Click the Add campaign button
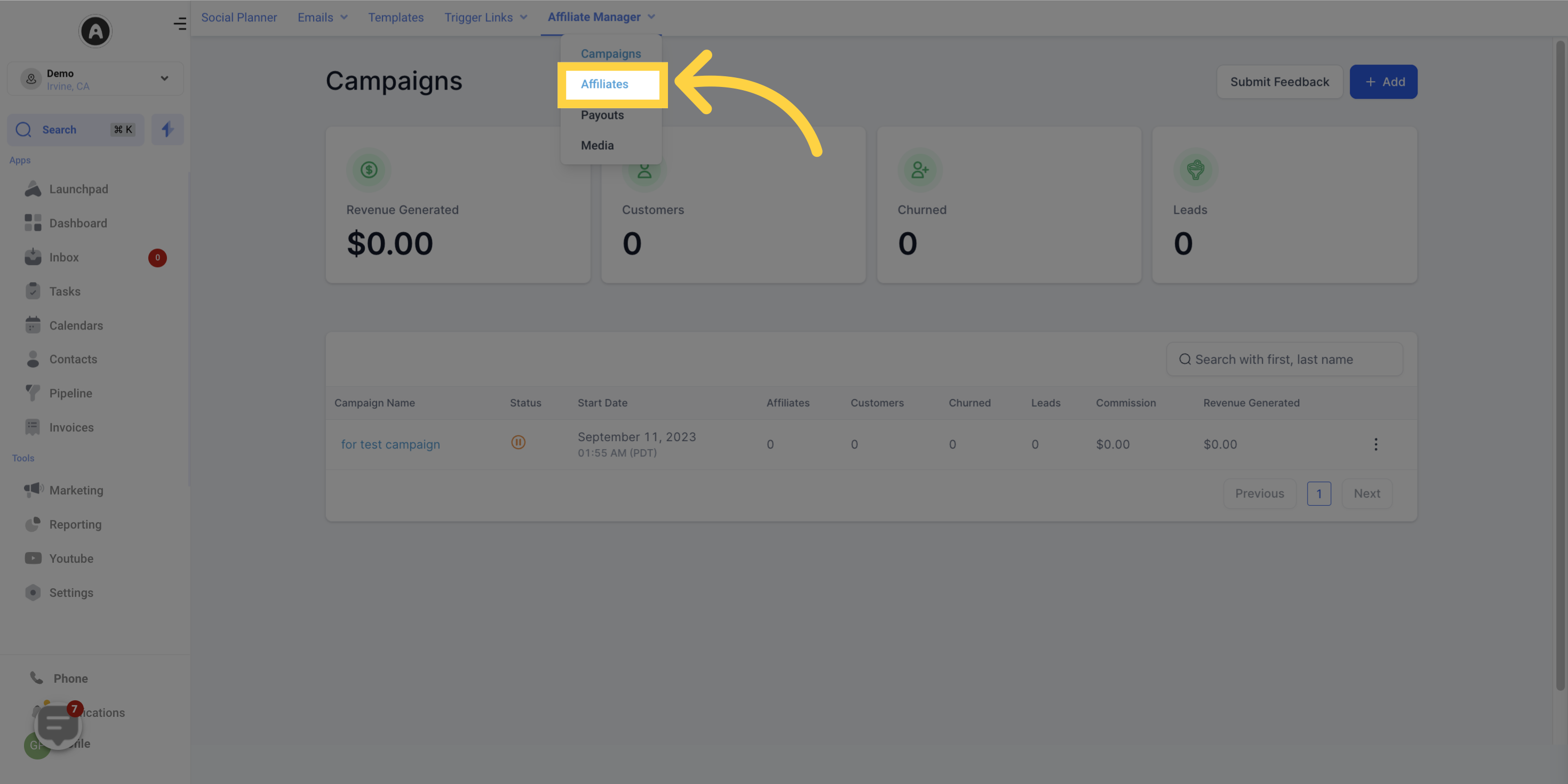Viewport: 1568px width, 784px height. tap(1383, 82)
